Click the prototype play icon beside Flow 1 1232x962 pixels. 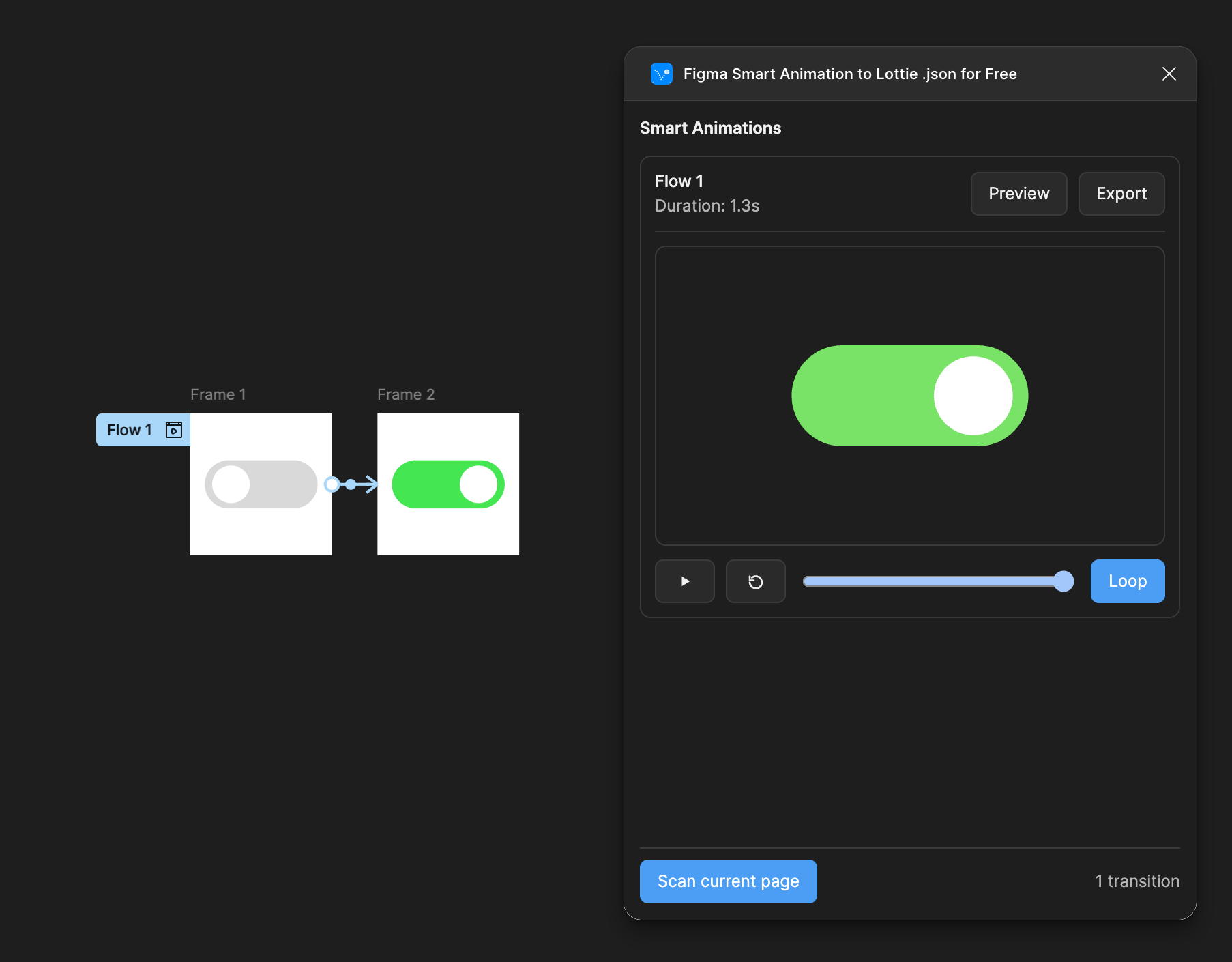click(x=174, y=430)
